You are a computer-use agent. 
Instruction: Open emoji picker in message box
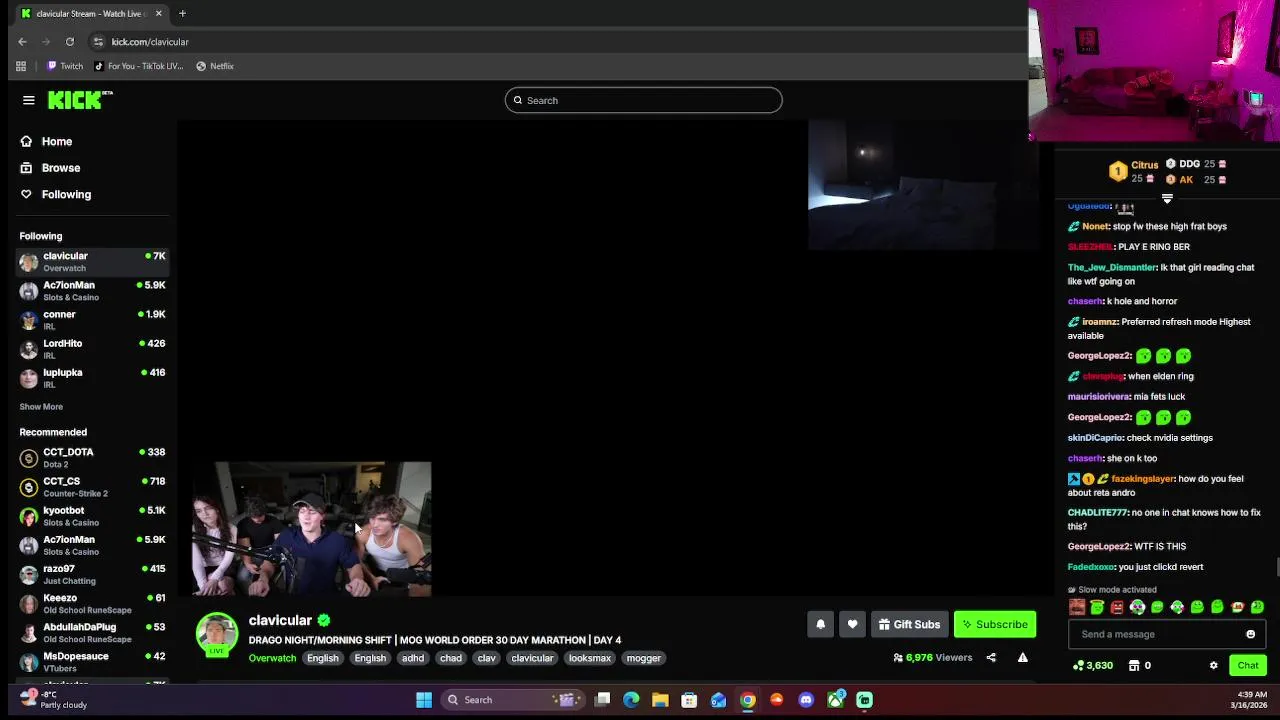point(1250,634)
